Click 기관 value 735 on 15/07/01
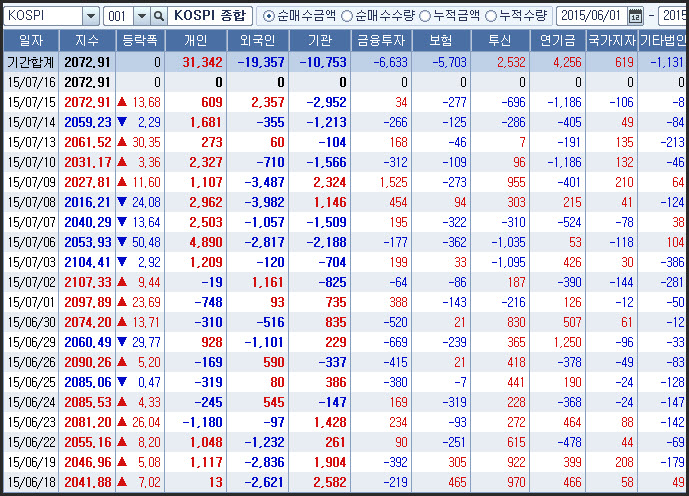This screenshot has height=496, width=689. coord(336,302)
